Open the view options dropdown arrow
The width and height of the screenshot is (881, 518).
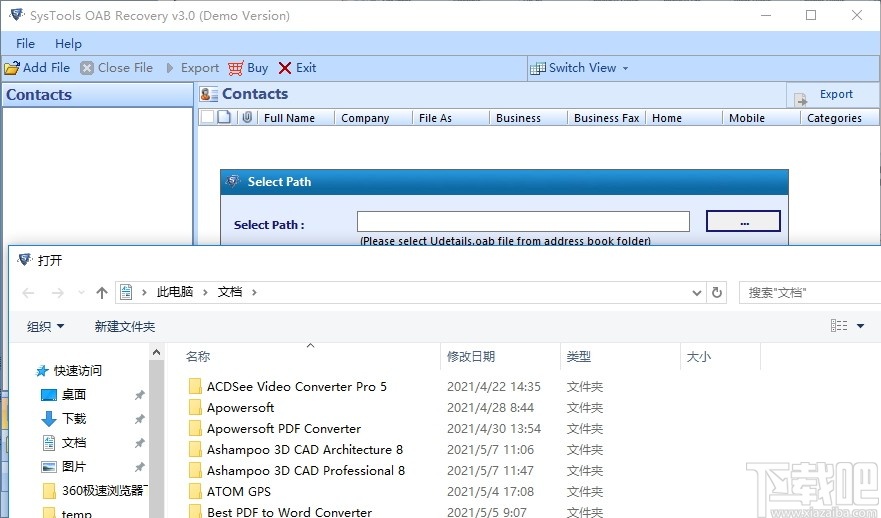(x=860, y=325)
